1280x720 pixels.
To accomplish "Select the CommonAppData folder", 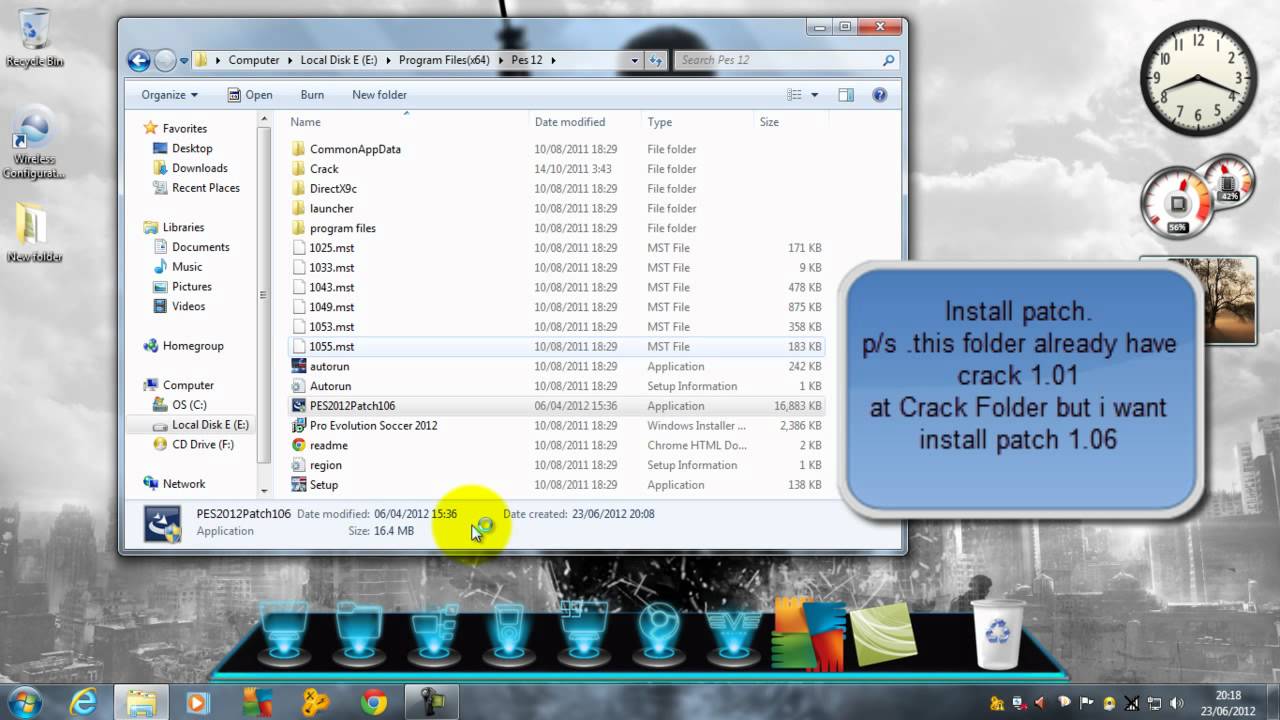I will coord(355,149).
